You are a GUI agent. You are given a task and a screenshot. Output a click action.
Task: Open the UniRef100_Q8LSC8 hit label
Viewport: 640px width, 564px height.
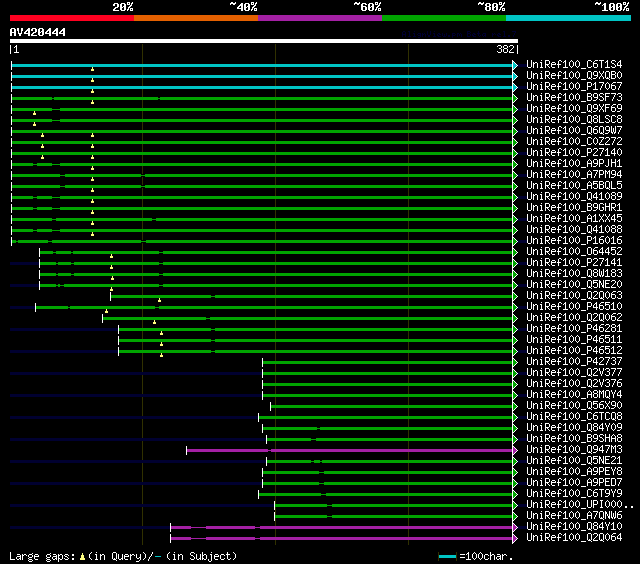pos(574,120)
